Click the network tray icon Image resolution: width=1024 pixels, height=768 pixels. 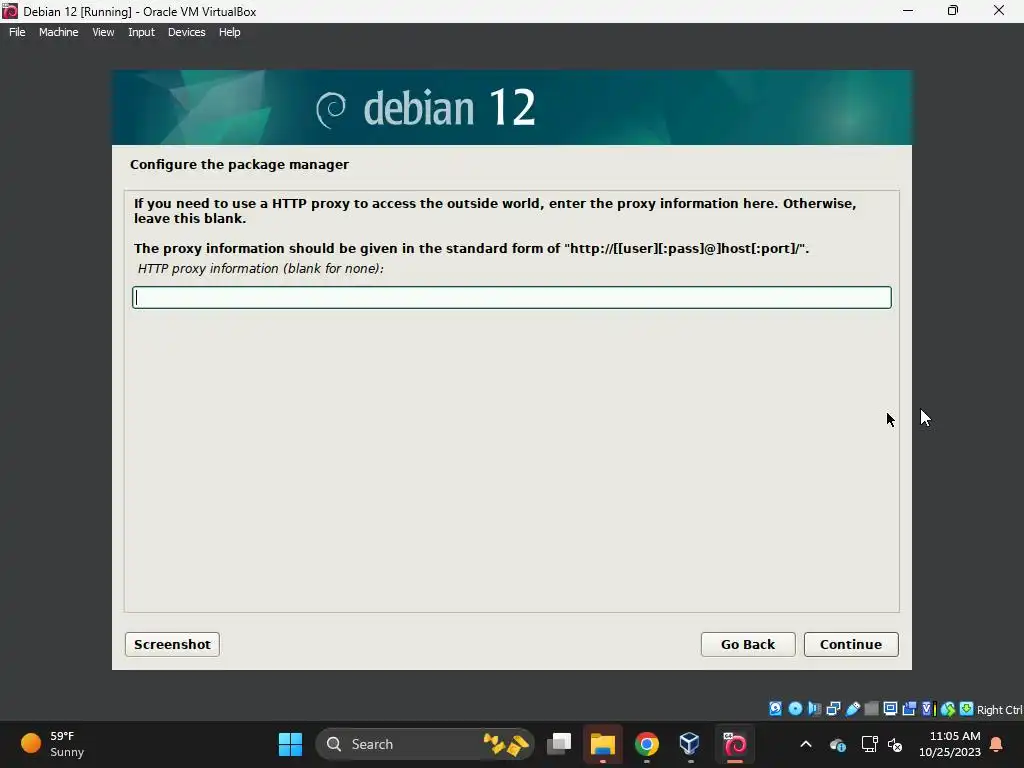869,744
